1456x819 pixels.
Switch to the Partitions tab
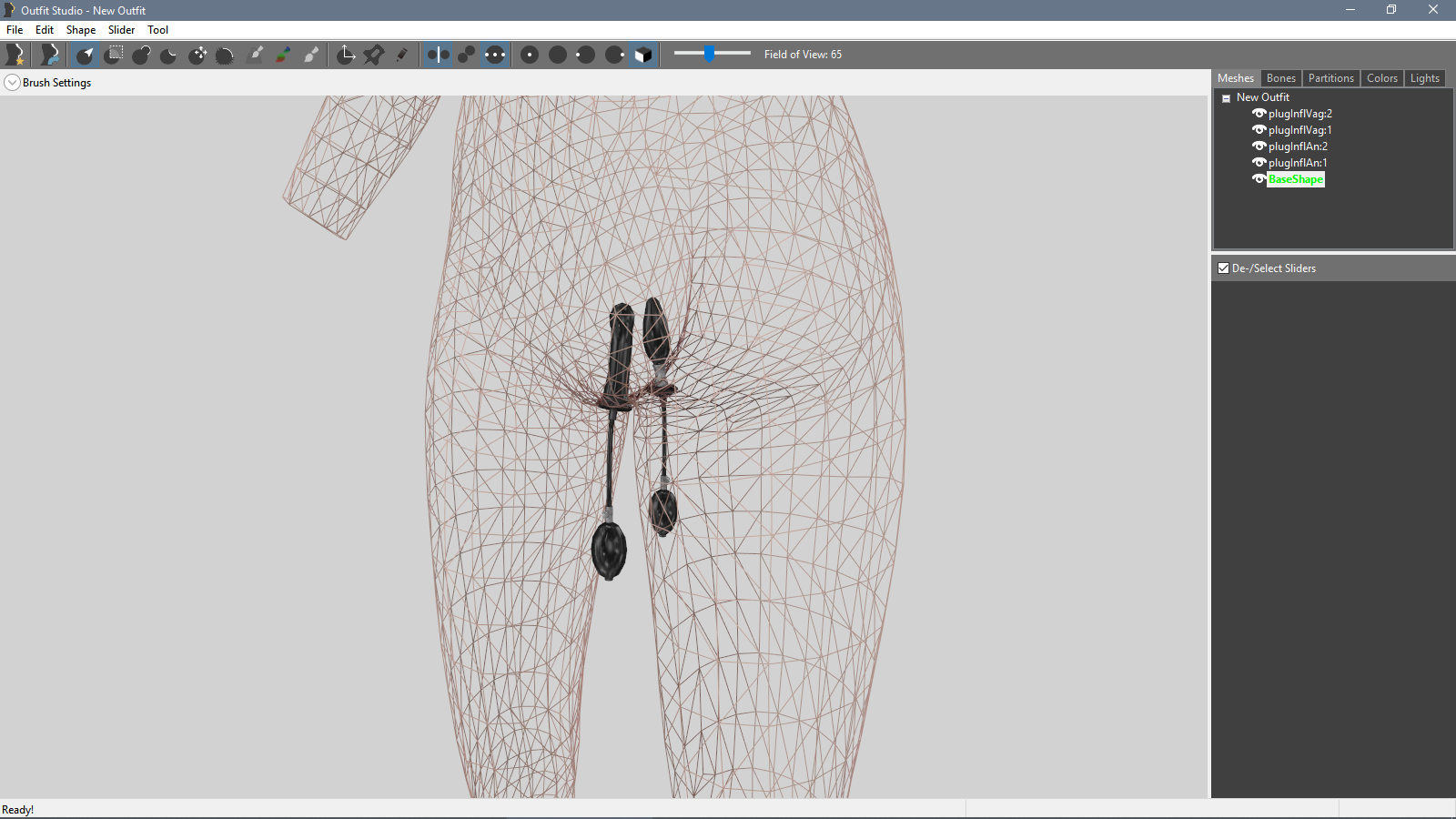click(x=1330, y=78)
